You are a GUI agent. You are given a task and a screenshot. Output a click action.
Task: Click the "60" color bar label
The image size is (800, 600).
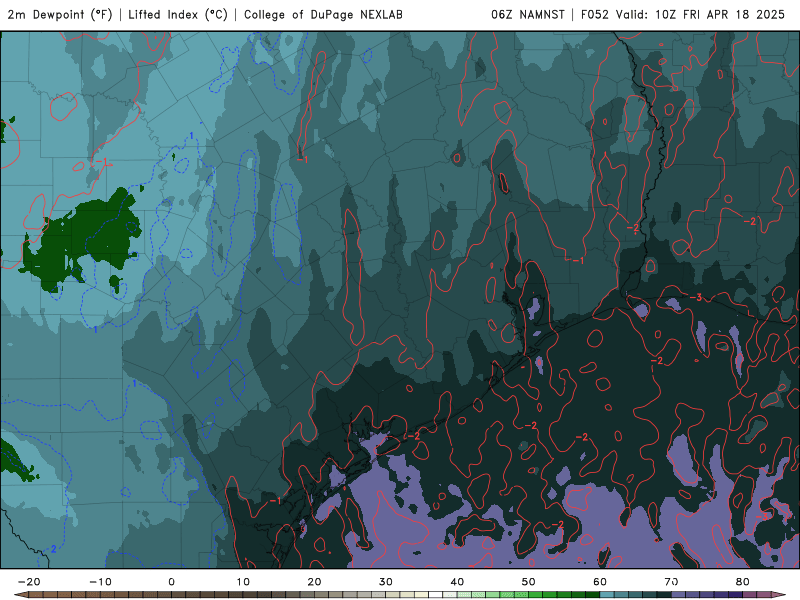[x=600, y=582]
